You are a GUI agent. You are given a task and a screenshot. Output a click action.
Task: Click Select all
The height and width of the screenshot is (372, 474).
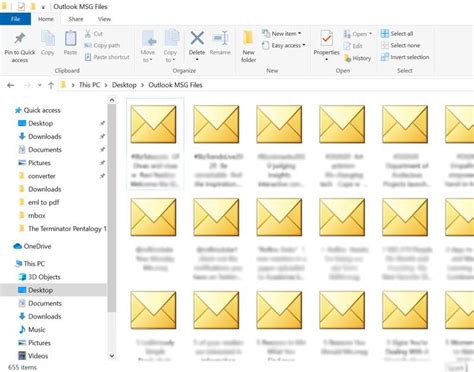[x=397, y=34]
